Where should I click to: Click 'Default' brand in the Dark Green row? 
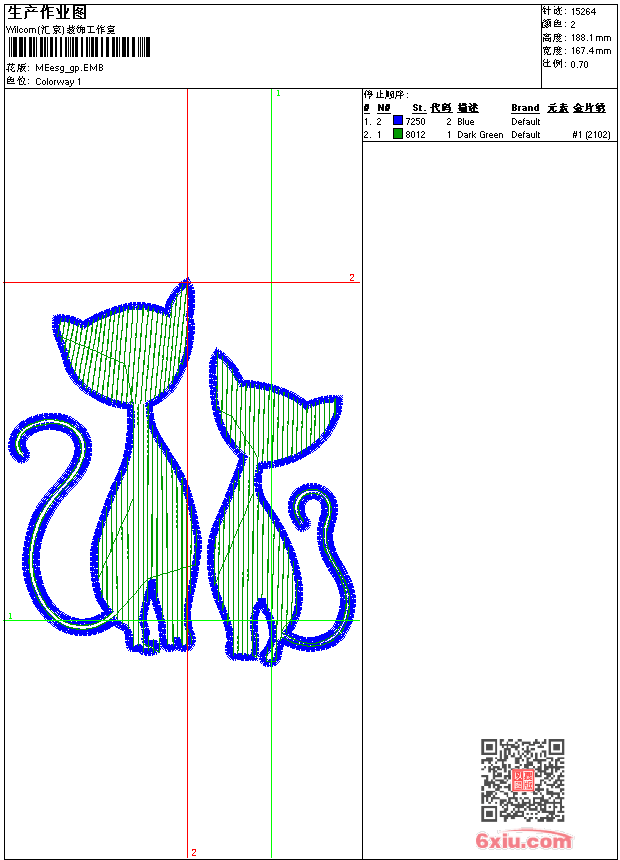[x=526, y=135]
